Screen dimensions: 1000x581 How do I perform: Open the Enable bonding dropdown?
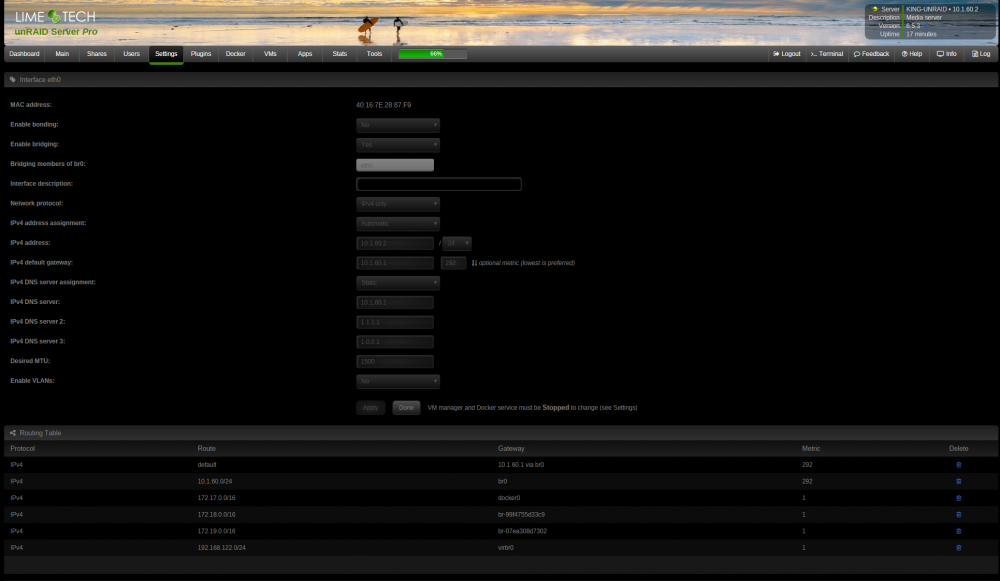pyautogui.click(x=398, y=125)
